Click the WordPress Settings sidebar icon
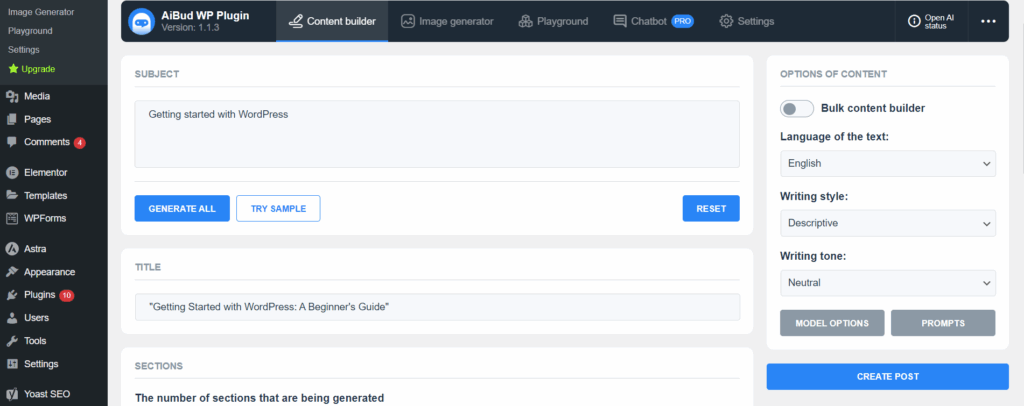Screen dimensions: 1024x406 (x=12, y=364)
